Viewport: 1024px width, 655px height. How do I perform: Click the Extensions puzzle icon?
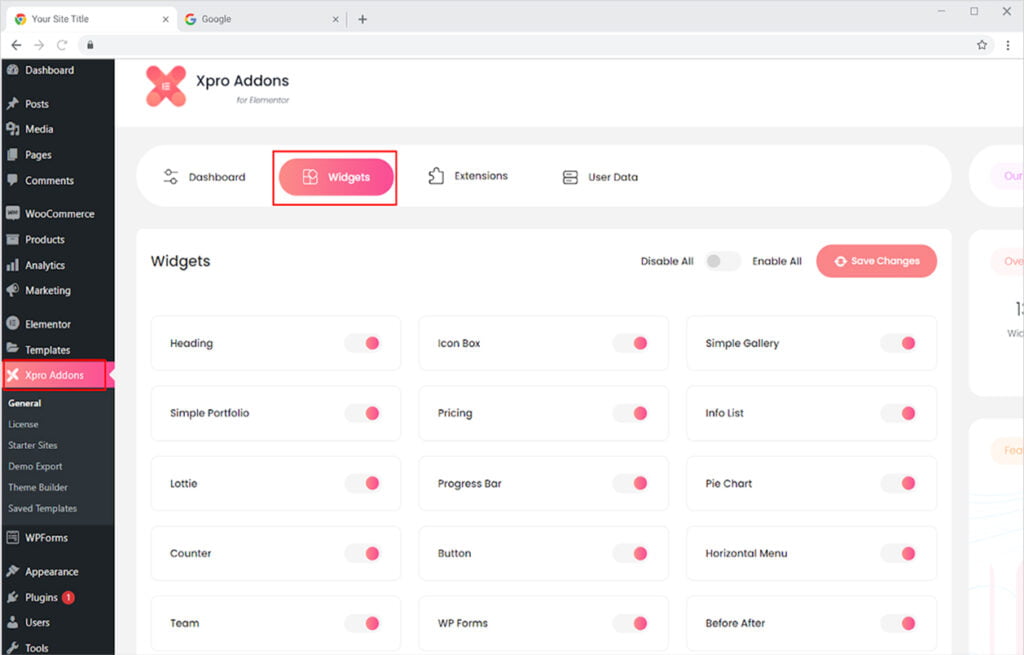click(436, 176)
